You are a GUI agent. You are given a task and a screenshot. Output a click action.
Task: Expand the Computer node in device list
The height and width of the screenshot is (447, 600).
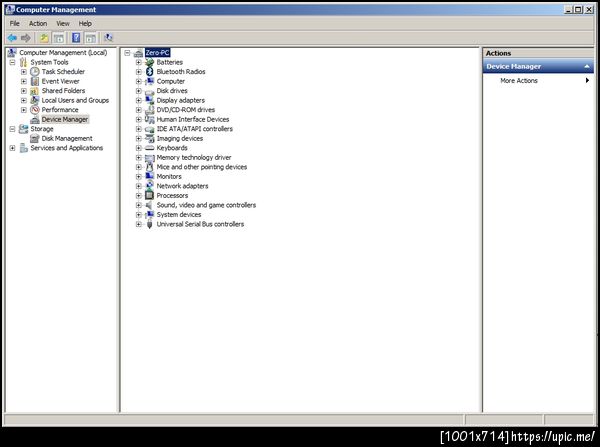click(139, 81)
